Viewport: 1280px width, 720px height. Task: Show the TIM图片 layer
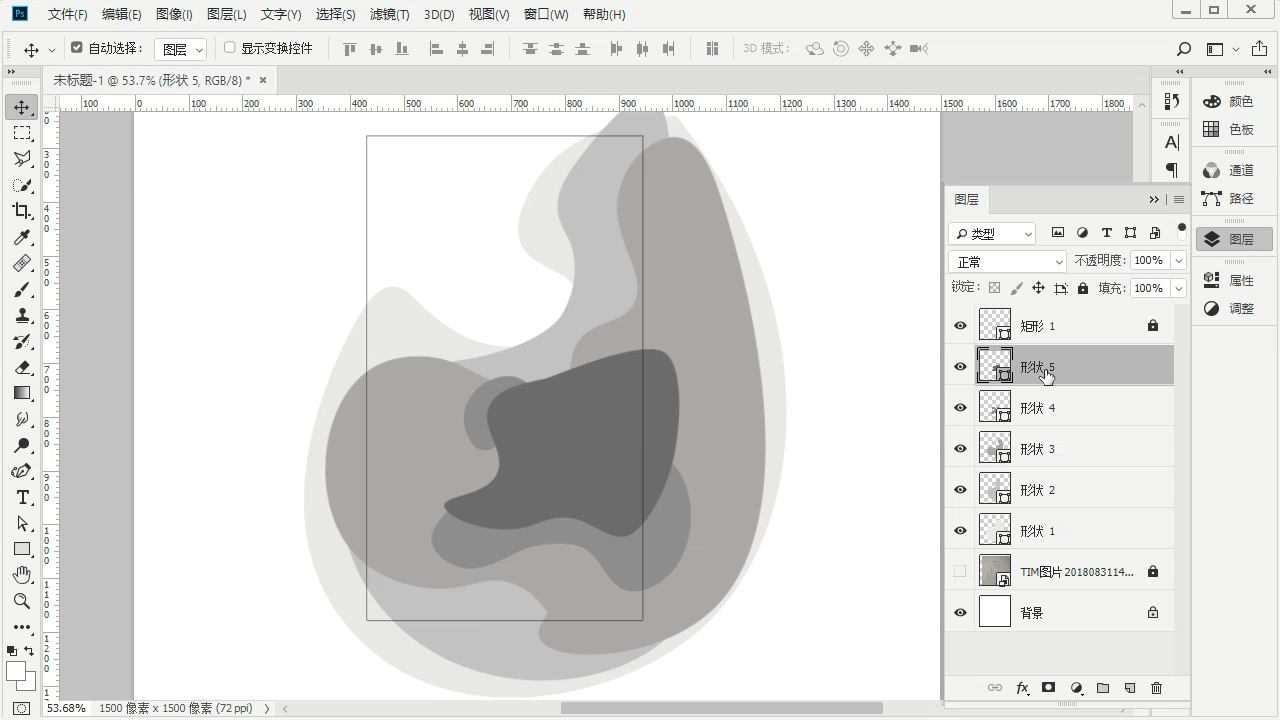(x=960, y=572)
